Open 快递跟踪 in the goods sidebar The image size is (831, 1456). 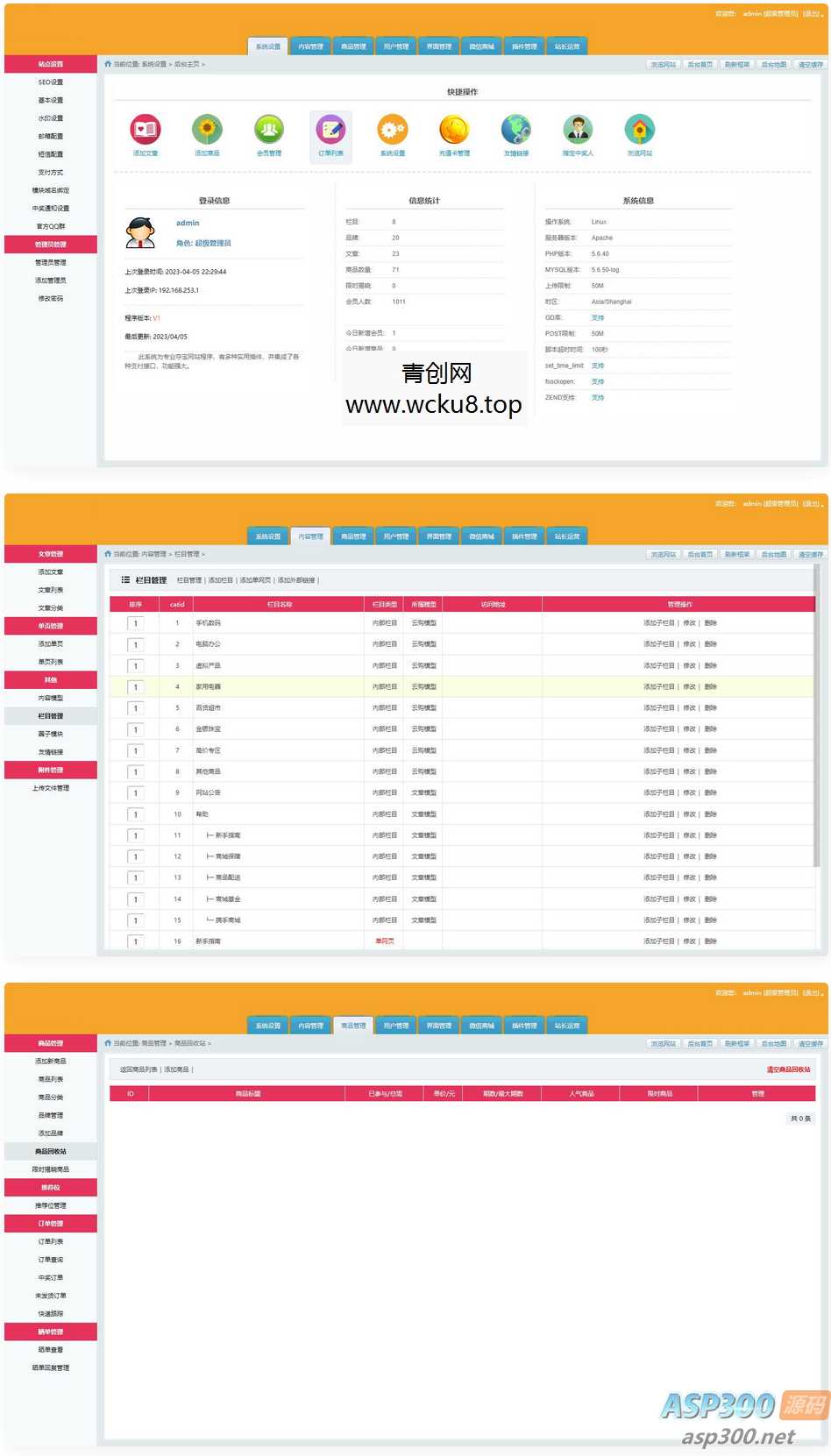coord(51,1313)
